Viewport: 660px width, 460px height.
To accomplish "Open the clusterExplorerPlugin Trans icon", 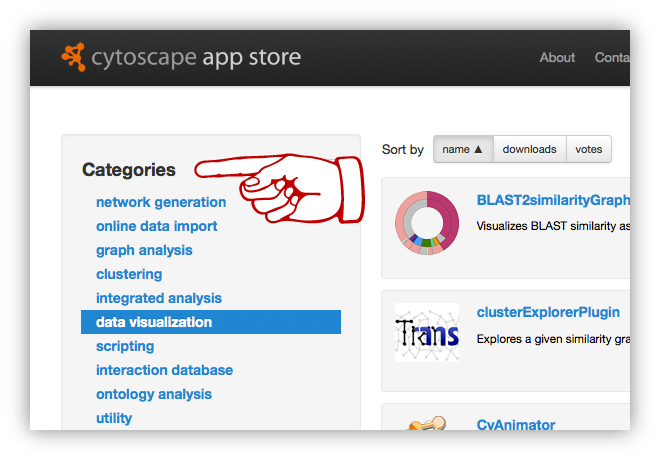I will [x=426, y=333].
